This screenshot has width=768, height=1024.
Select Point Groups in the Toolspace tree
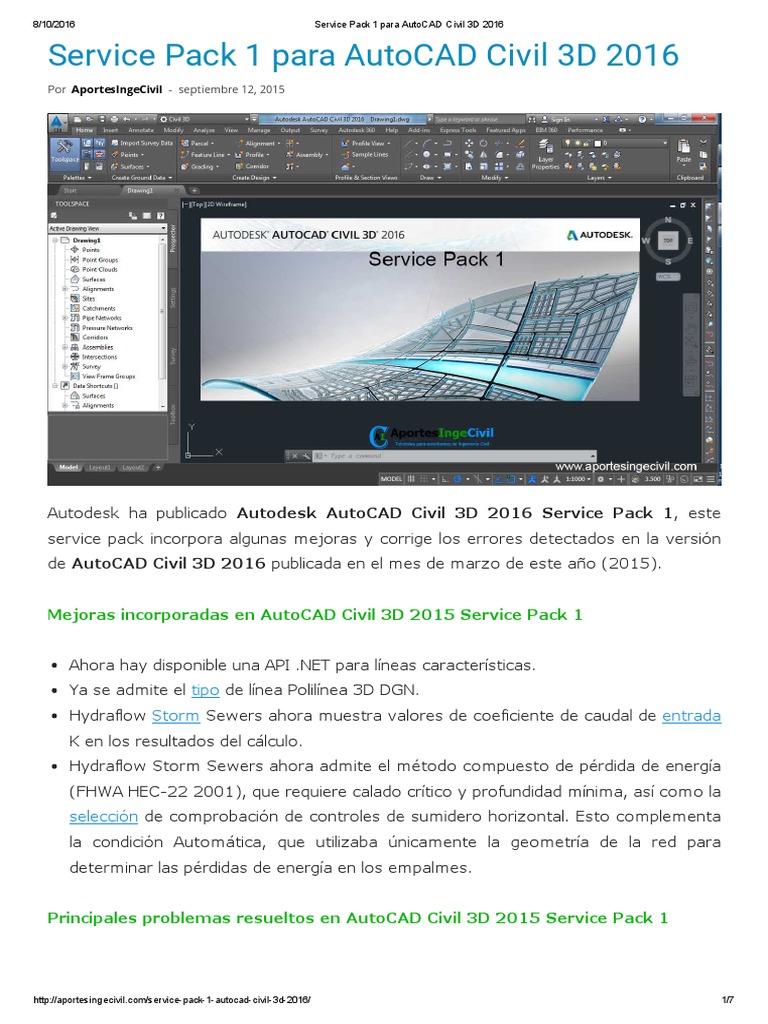click(x=100, y=259)
